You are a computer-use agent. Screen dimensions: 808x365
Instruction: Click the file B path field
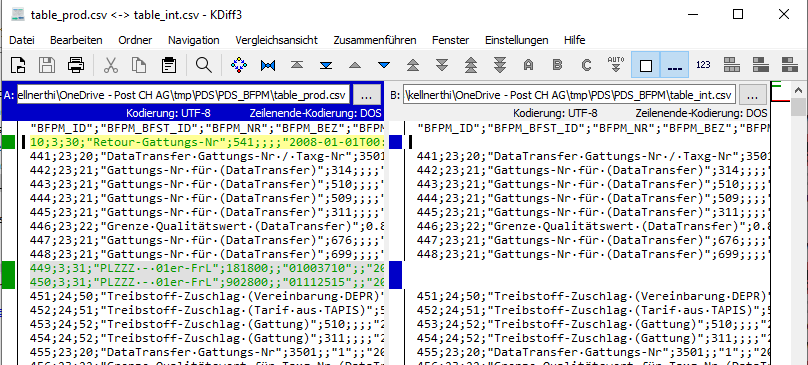(x=569, y=95)
